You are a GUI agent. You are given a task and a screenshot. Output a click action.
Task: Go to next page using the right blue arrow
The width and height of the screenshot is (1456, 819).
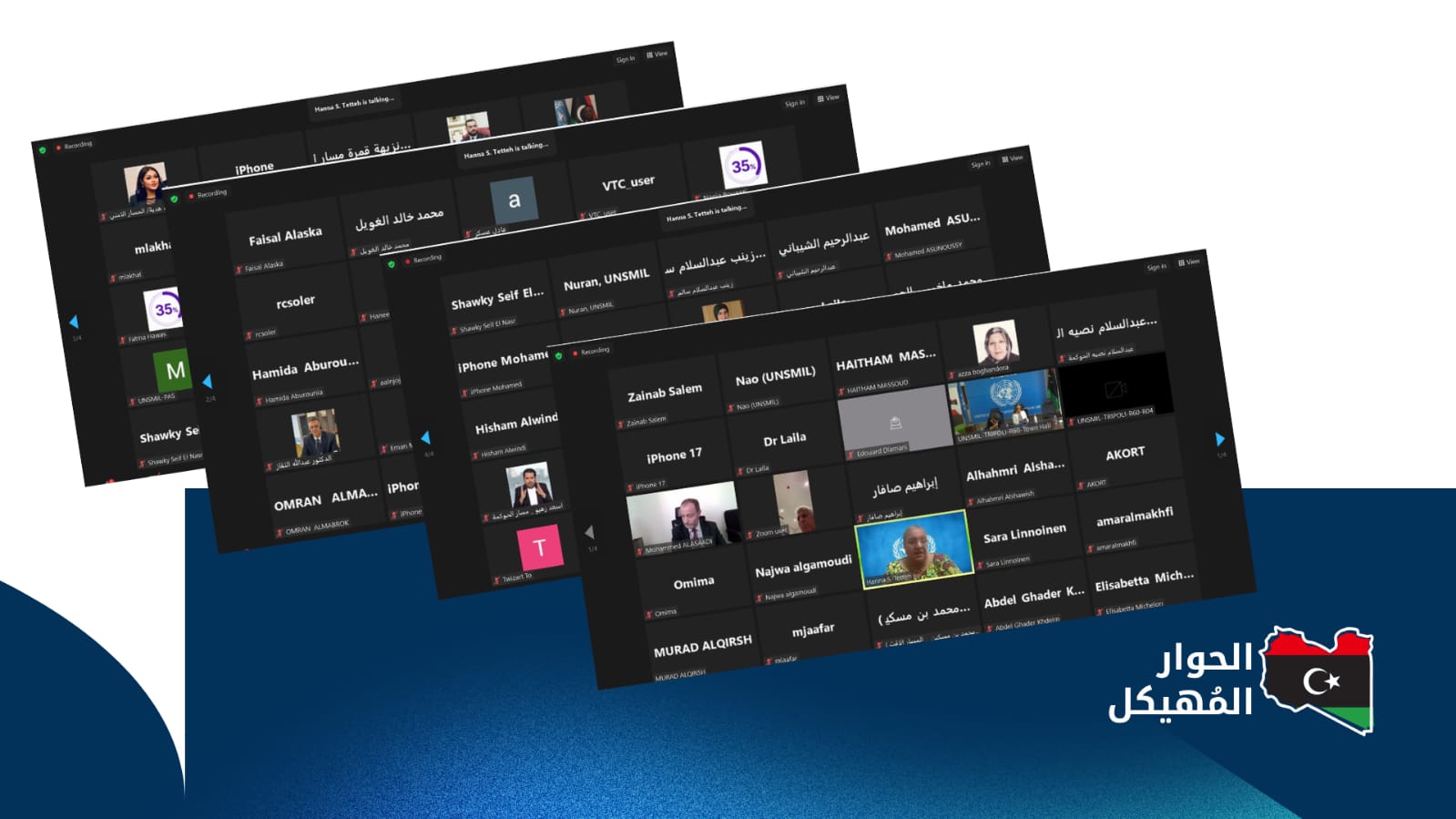(1220, 440)
